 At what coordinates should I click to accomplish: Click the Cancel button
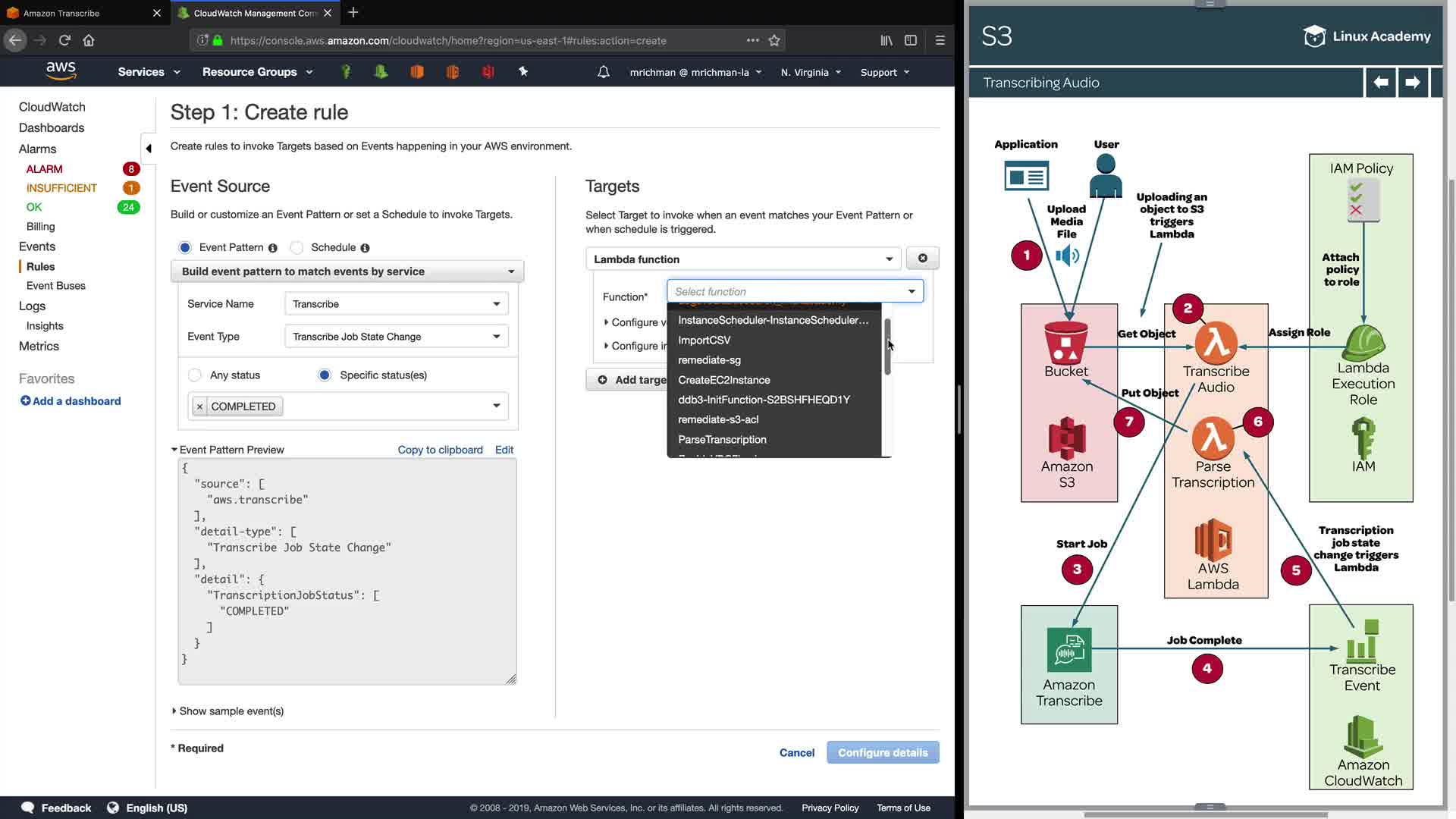click(x=796, y=752)
